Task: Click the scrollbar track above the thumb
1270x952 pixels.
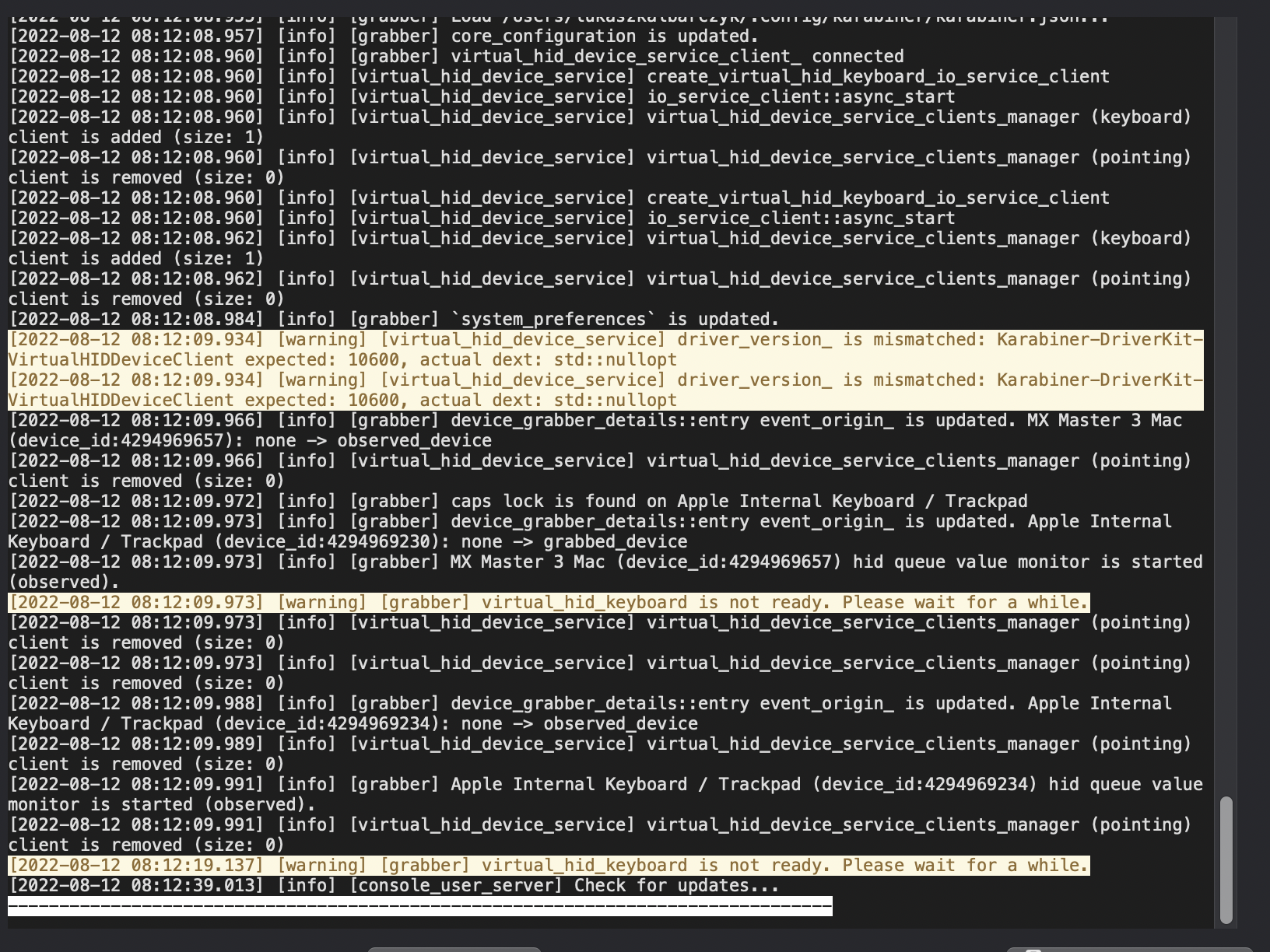Action: [1227, 389]
